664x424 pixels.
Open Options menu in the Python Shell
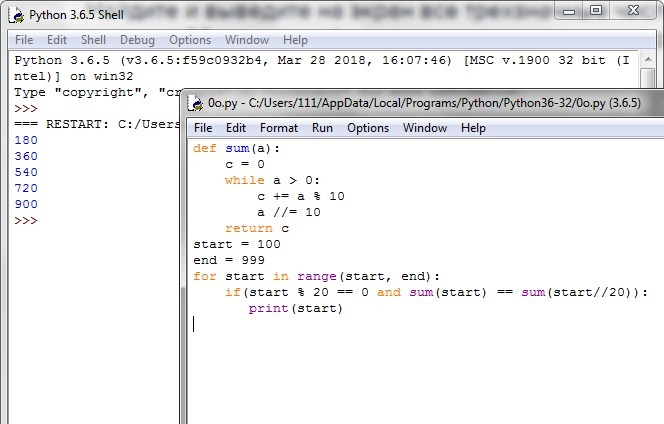pyautogui.click(x=190, y=40)
